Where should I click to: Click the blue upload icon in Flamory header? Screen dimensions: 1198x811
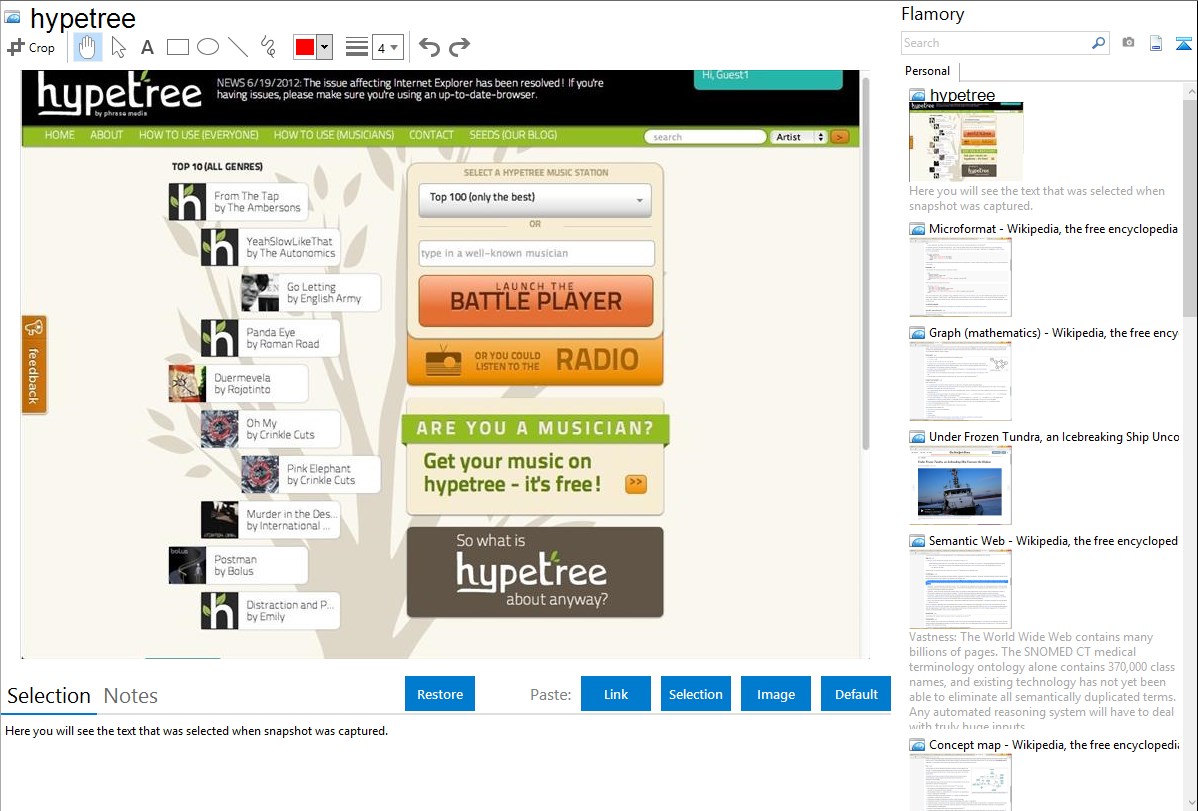(1183, 44)
